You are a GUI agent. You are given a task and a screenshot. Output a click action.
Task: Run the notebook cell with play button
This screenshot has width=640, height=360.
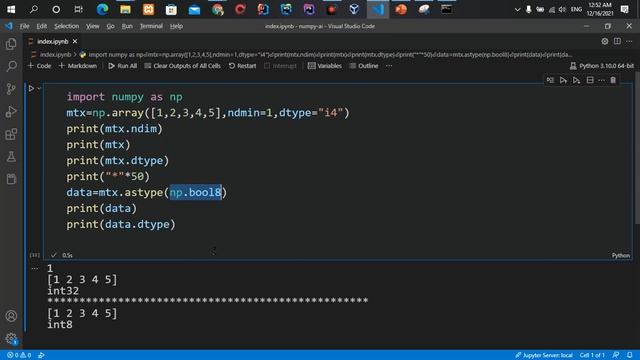coord(31,88)
